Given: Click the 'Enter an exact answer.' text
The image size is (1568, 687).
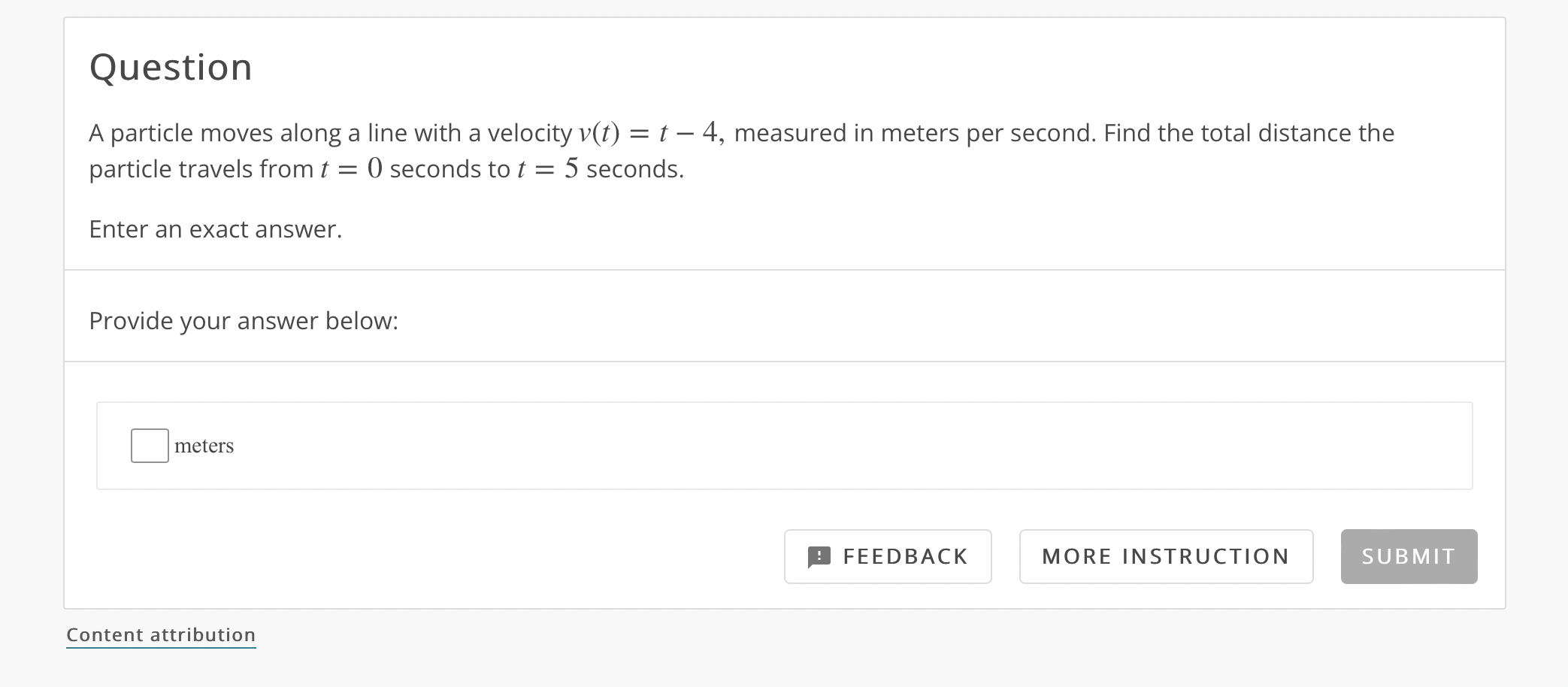Looking at the screenshot, I should point(216,229).
